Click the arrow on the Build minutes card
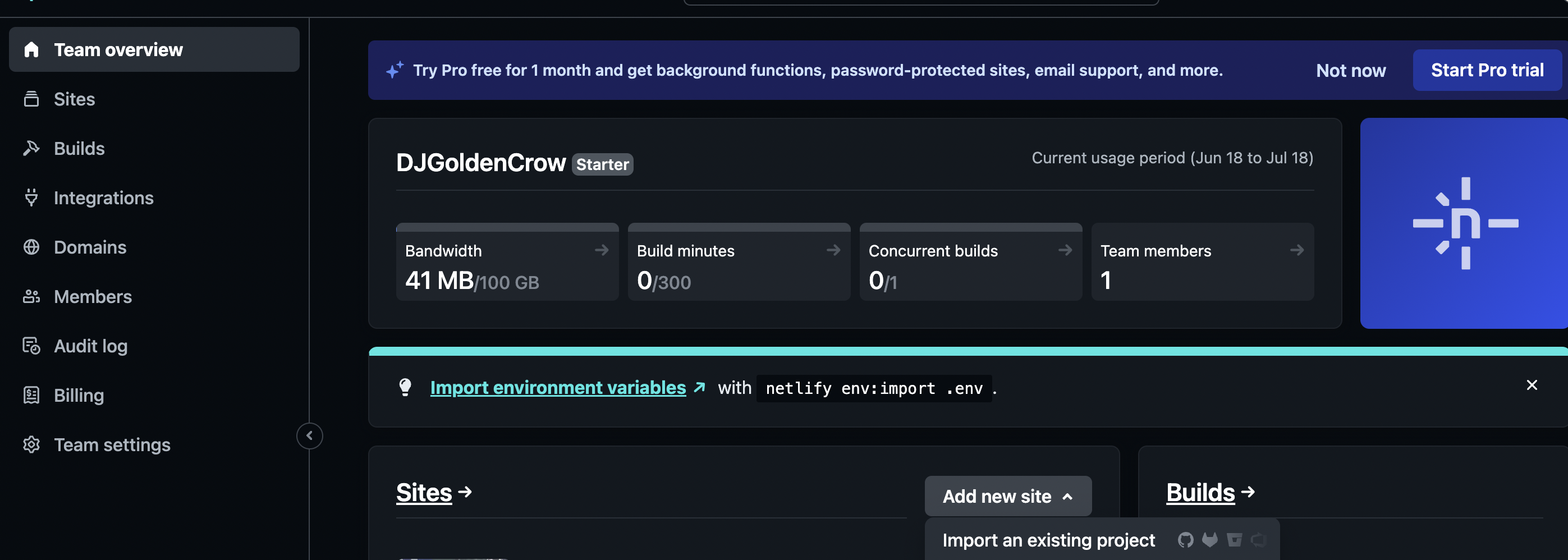Image resolution: width=1568 pixels, height=560 pixels. pos(833,250)
